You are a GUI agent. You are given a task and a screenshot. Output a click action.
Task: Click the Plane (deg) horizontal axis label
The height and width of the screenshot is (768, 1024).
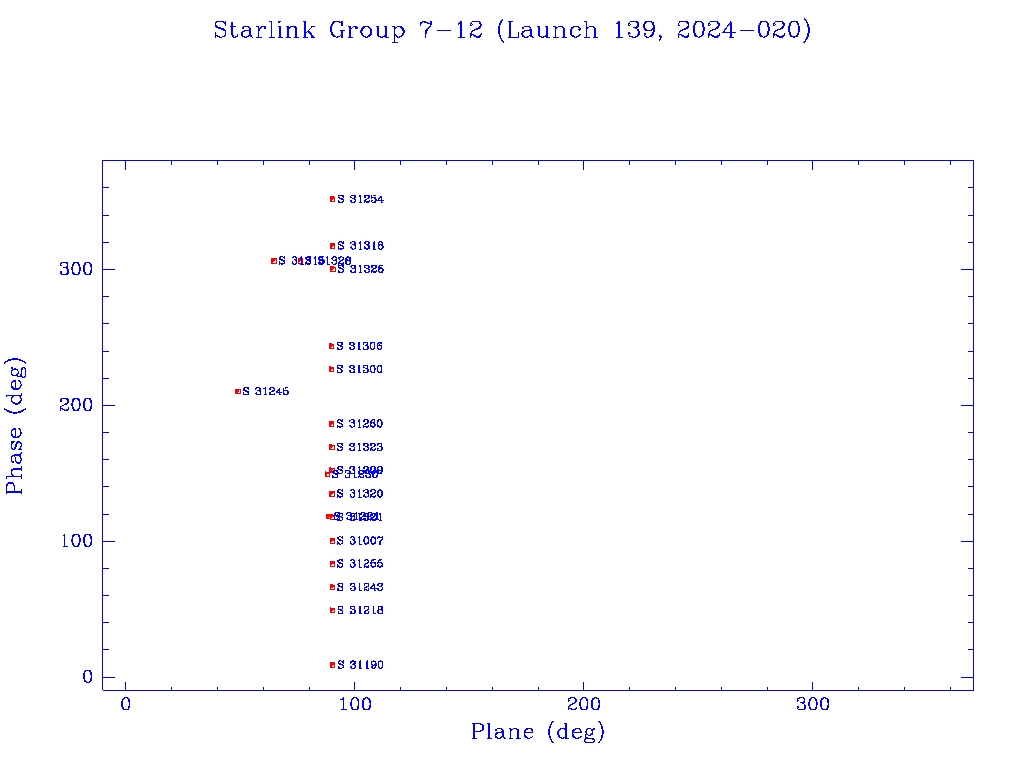pyautogui.click(x=538, y=731)
